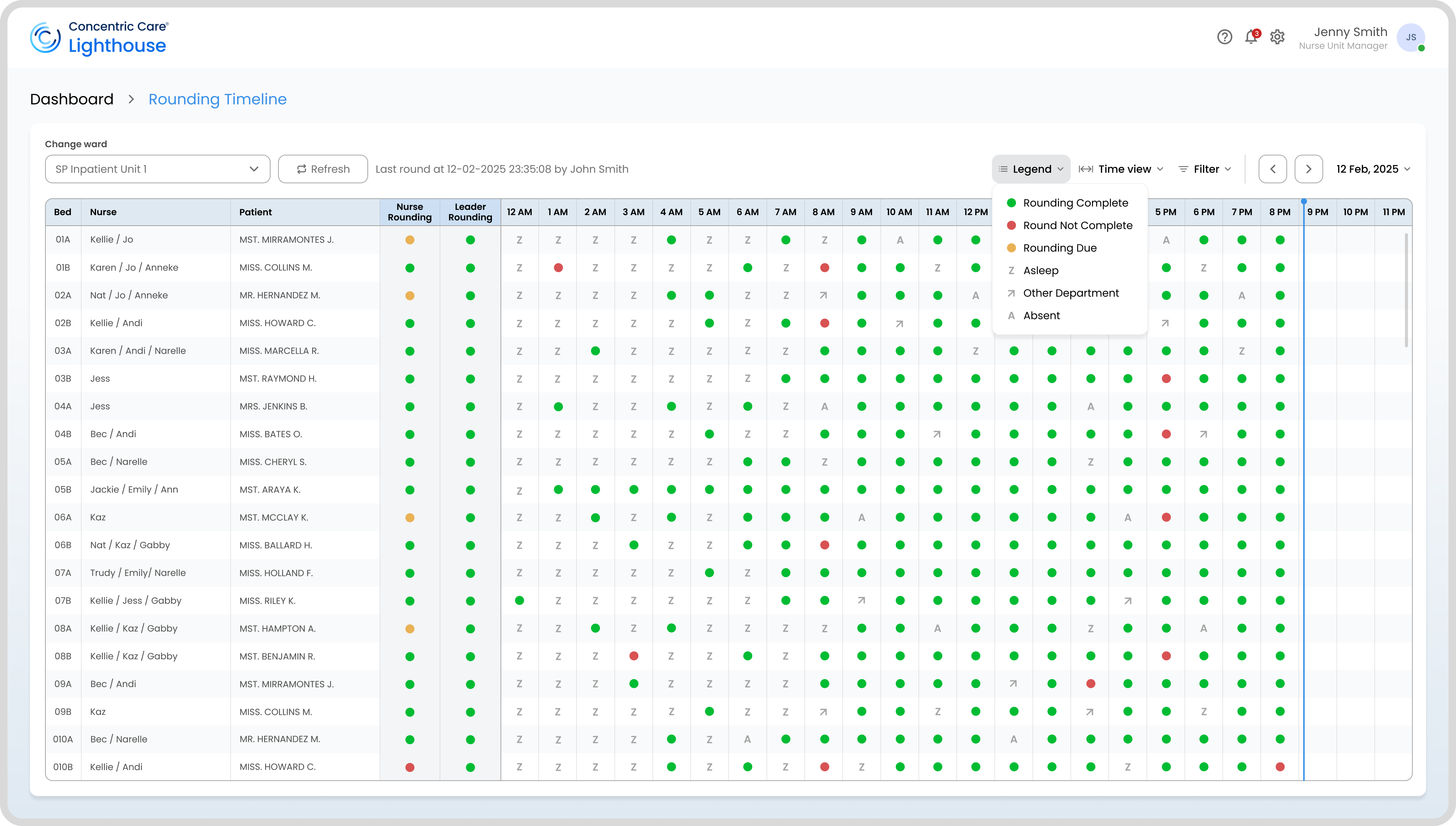Open the help question mark icon
The height and width of the screenshot is (826, 1456).
coord(1225,38)
